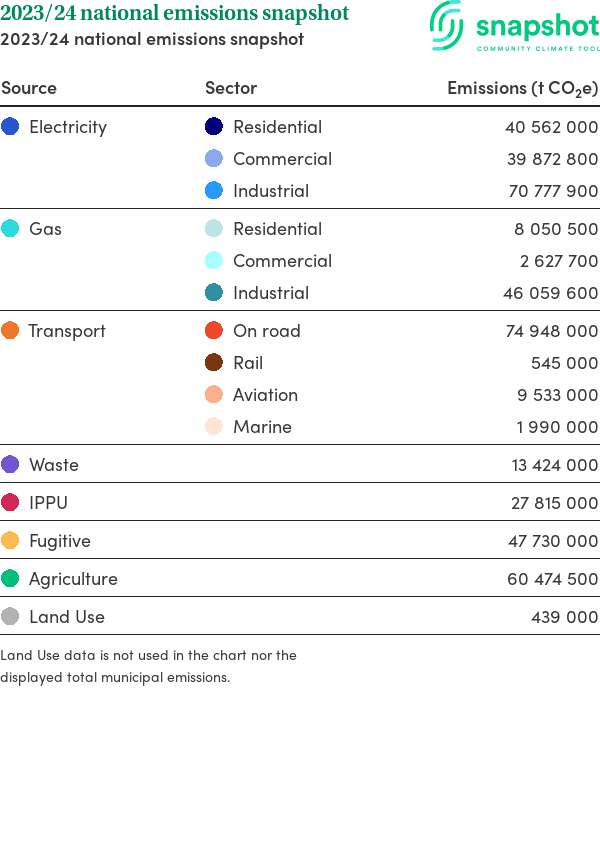The height and width of the screenshot is (850, 600).
Task: Click the Source column header
Action: click(x=29, y=88)
